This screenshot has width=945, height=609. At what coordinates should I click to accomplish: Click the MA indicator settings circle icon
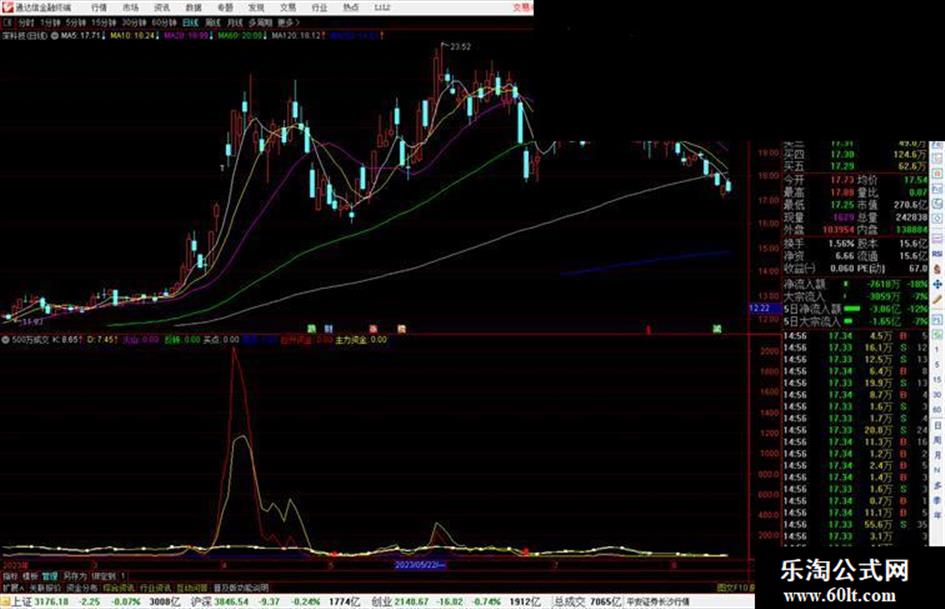[54, 36]
